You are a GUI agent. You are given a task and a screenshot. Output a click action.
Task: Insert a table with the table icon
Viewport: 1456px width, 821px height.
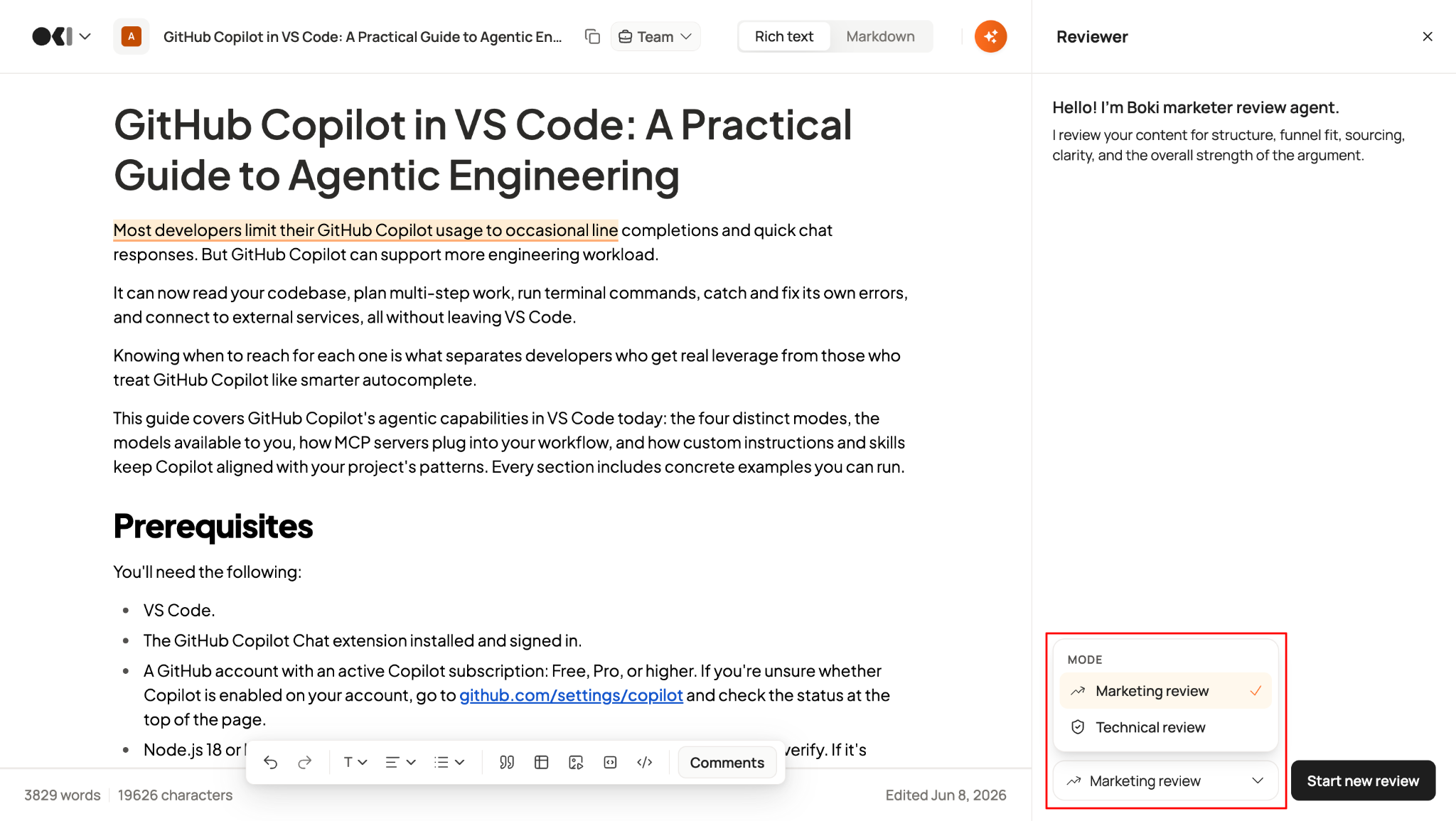pos(541,762)
